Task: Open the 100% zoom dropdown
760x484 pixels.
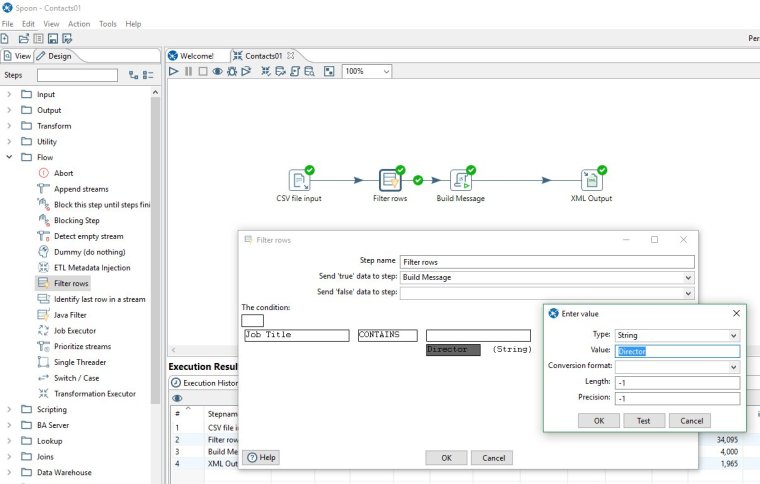Action: coord(386,72)
